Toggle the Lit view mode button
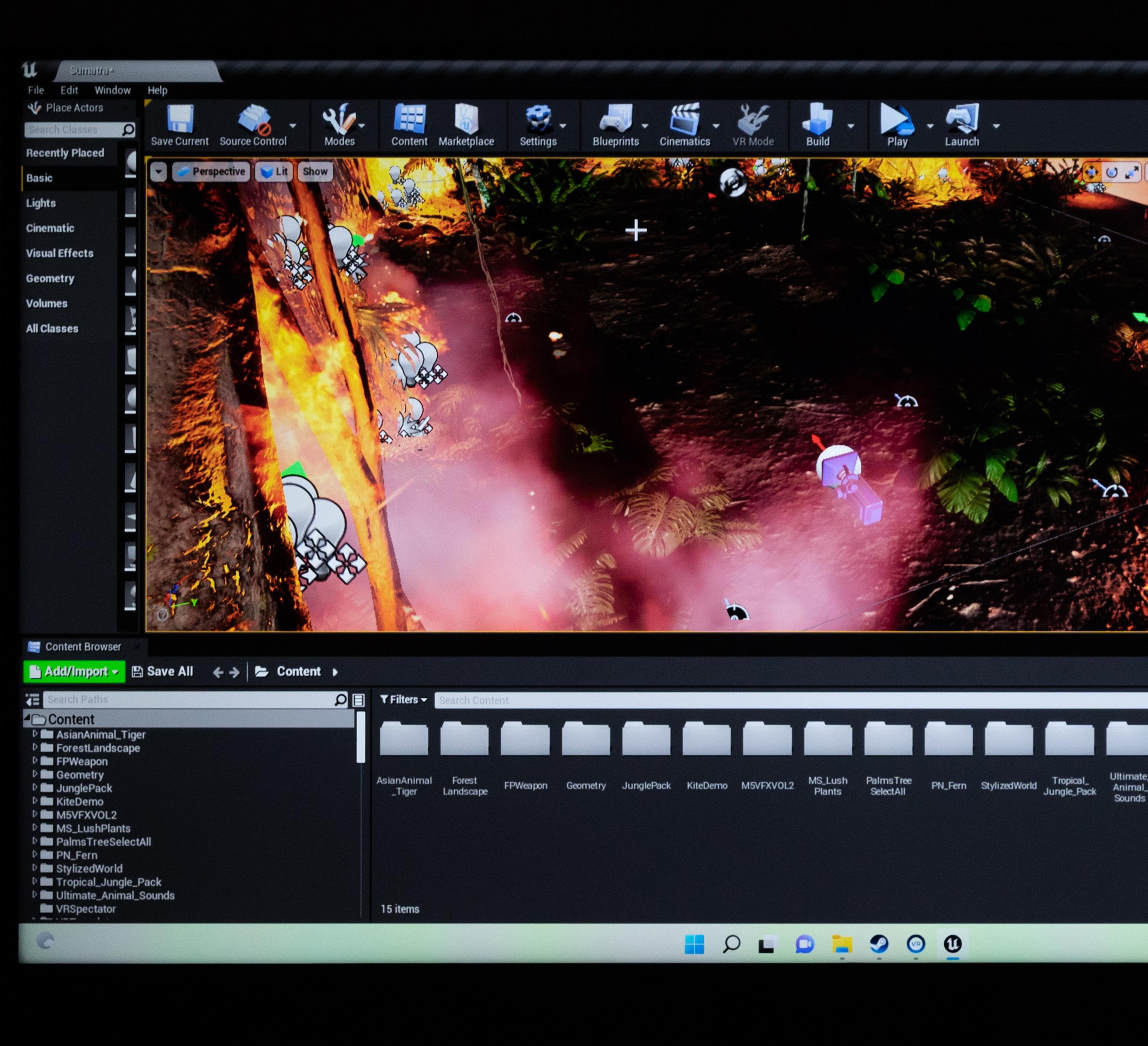1148x1046 pixels. tap(274, 171)
